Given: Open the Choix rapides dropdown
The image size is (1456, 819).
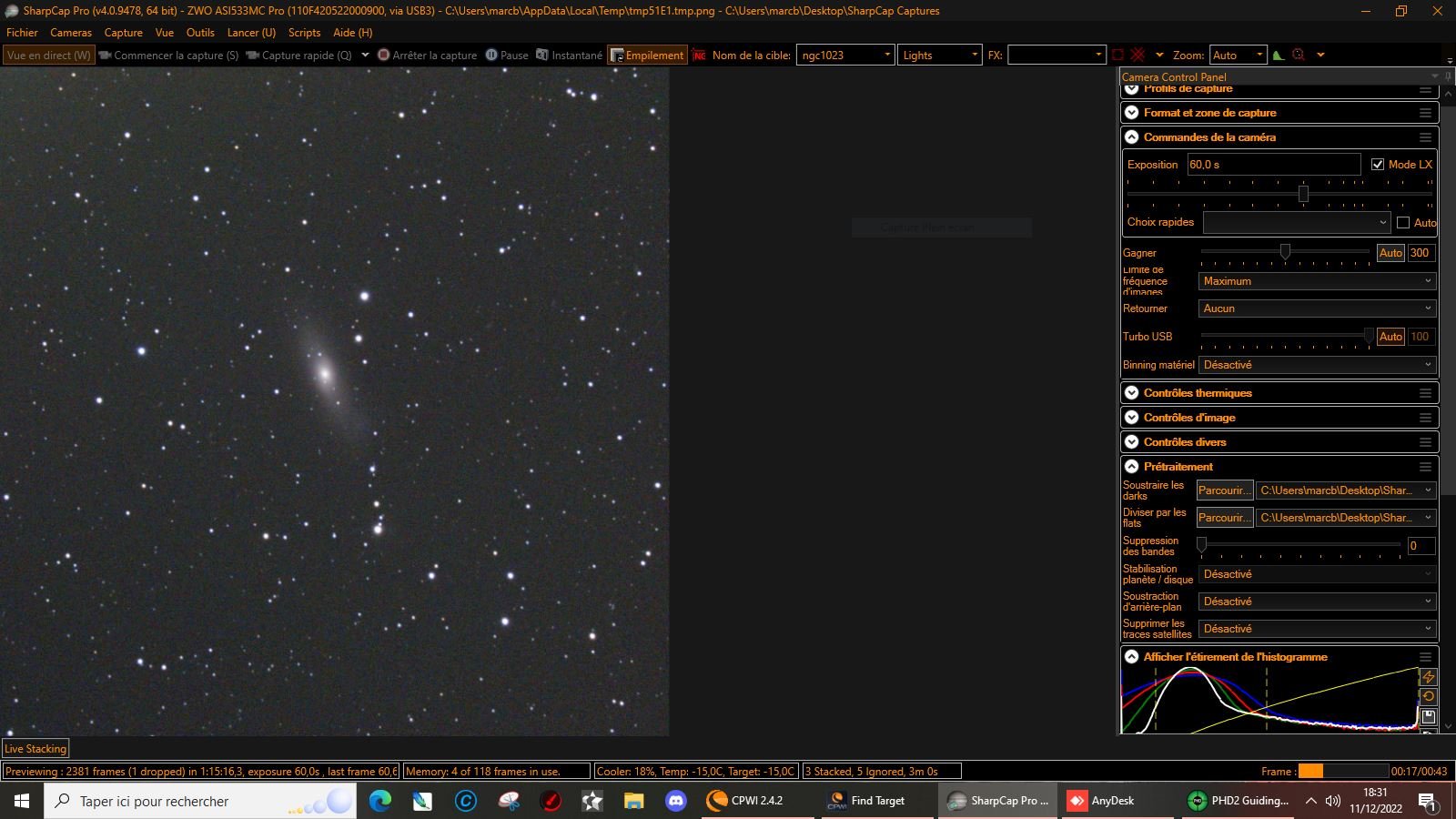Looking at the screenshot, I should pos(1297,223).
